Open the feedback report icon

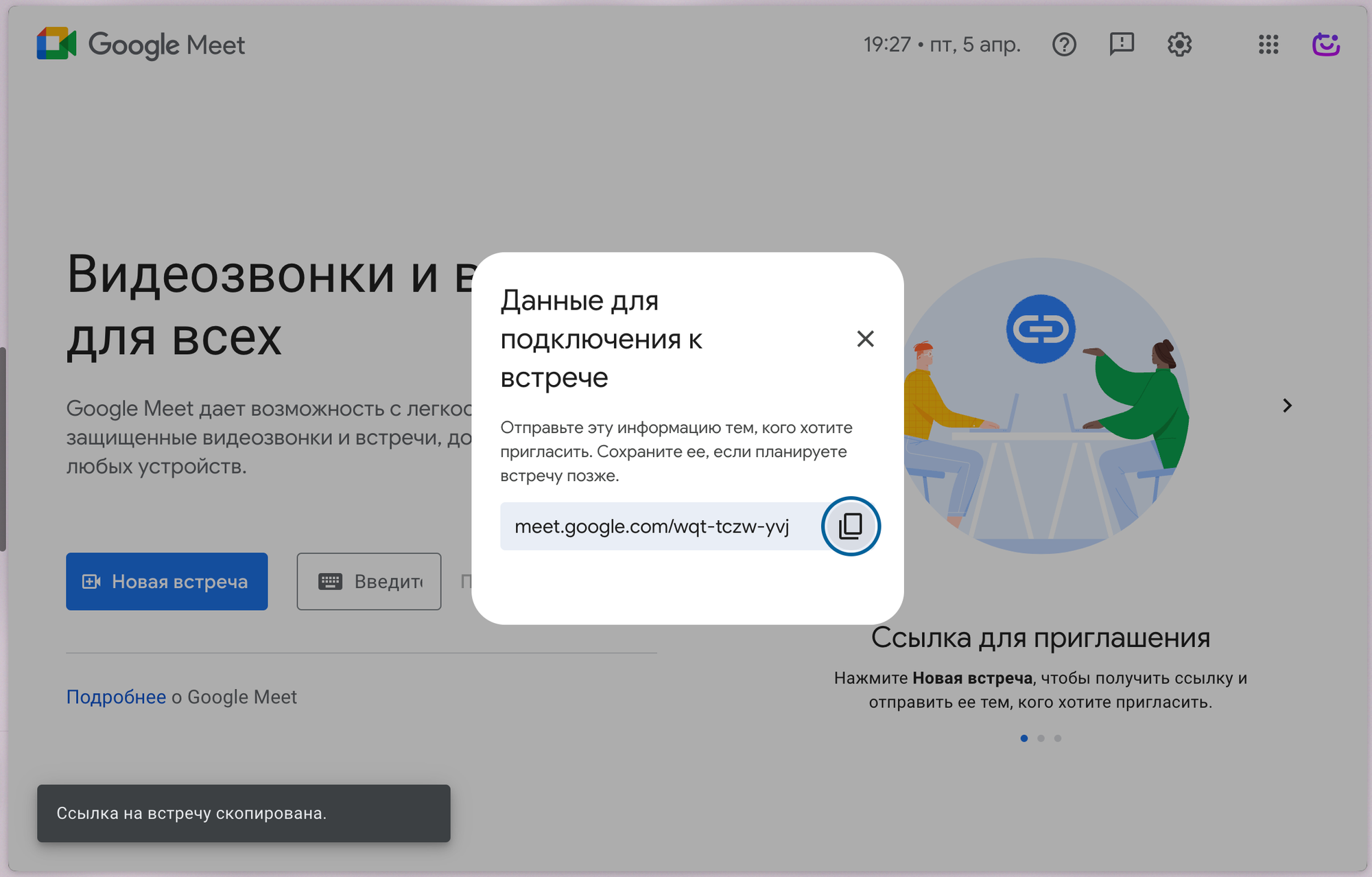tap(1122, 45)
